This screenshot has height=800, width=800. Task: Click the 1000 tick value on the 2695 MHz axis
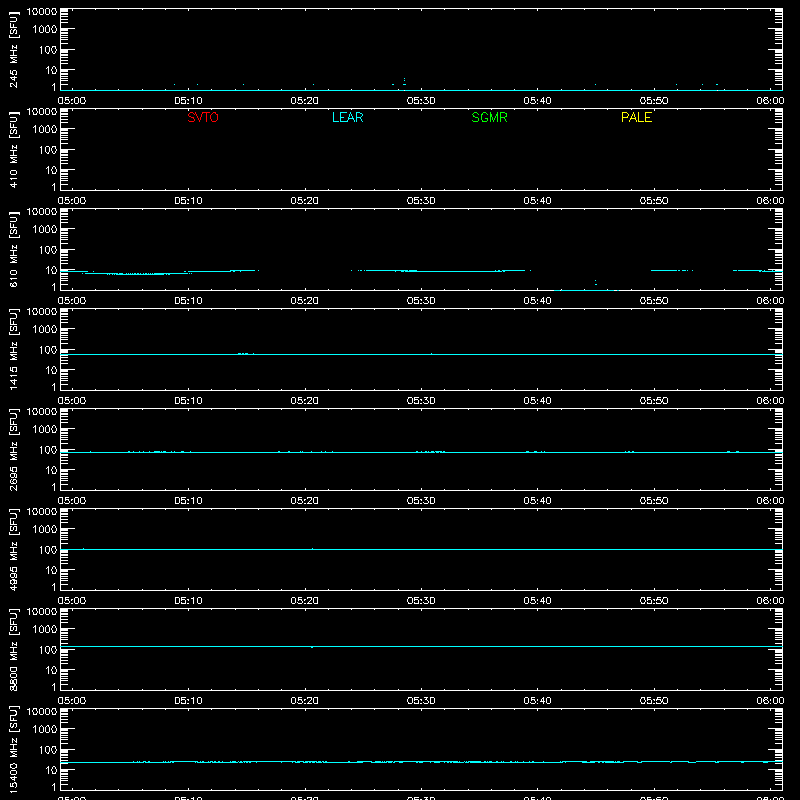click(45, 430)
